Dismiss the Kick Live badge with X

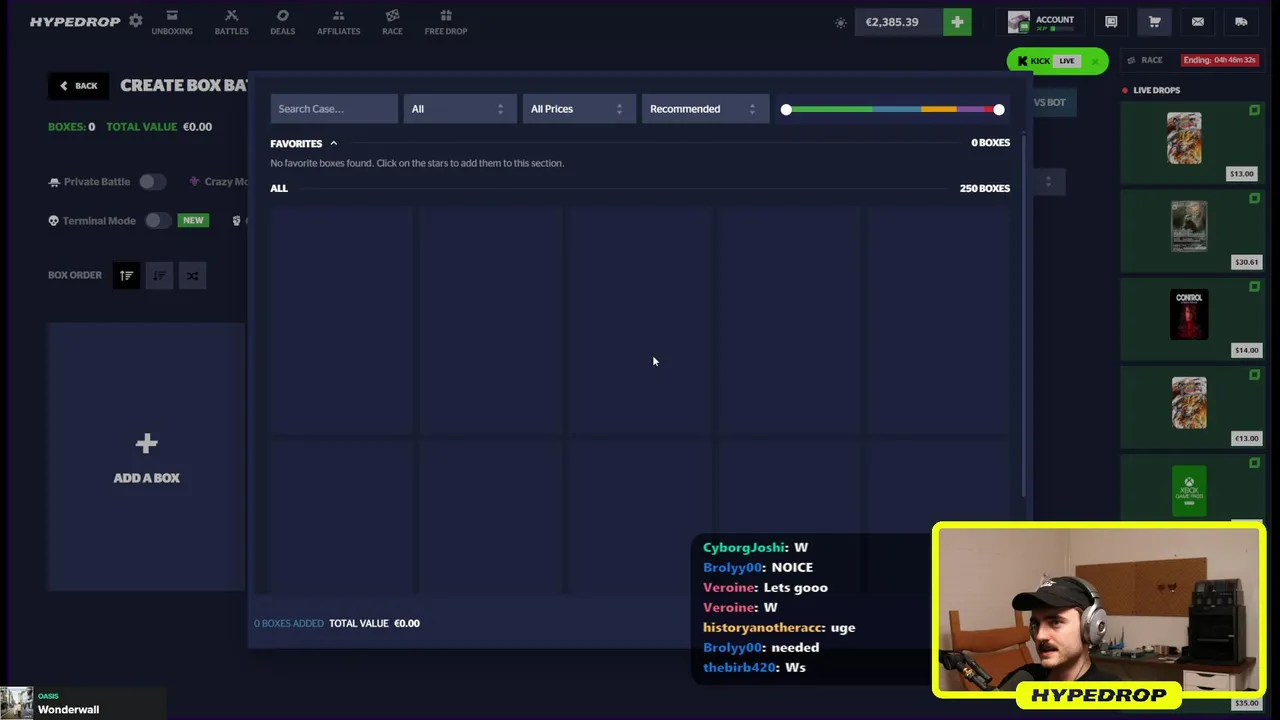coord(1095,61)
